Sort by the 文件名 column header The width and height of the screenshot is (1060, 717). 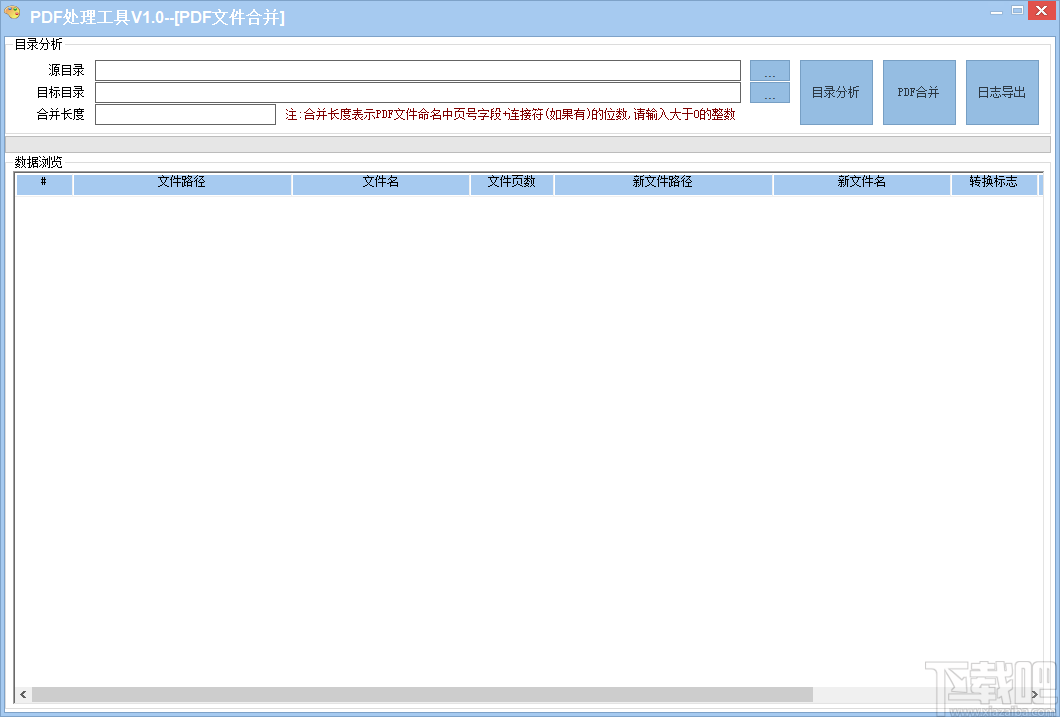tap(381, 183)
